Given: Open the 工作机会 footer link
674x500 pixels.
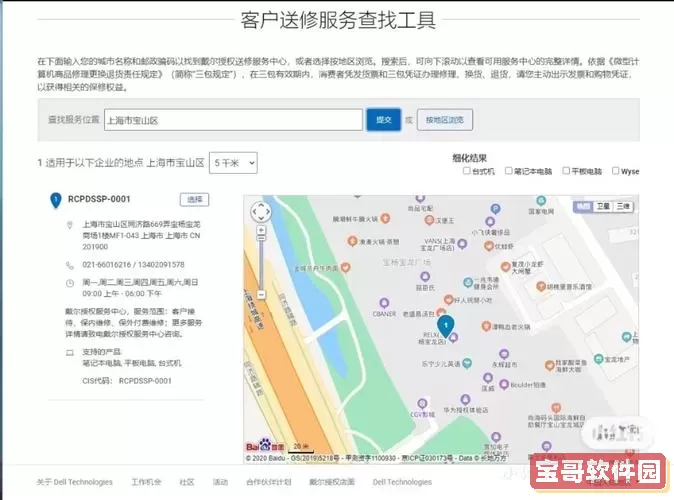Looking at the screenshot, I should [x=146, y=482].
